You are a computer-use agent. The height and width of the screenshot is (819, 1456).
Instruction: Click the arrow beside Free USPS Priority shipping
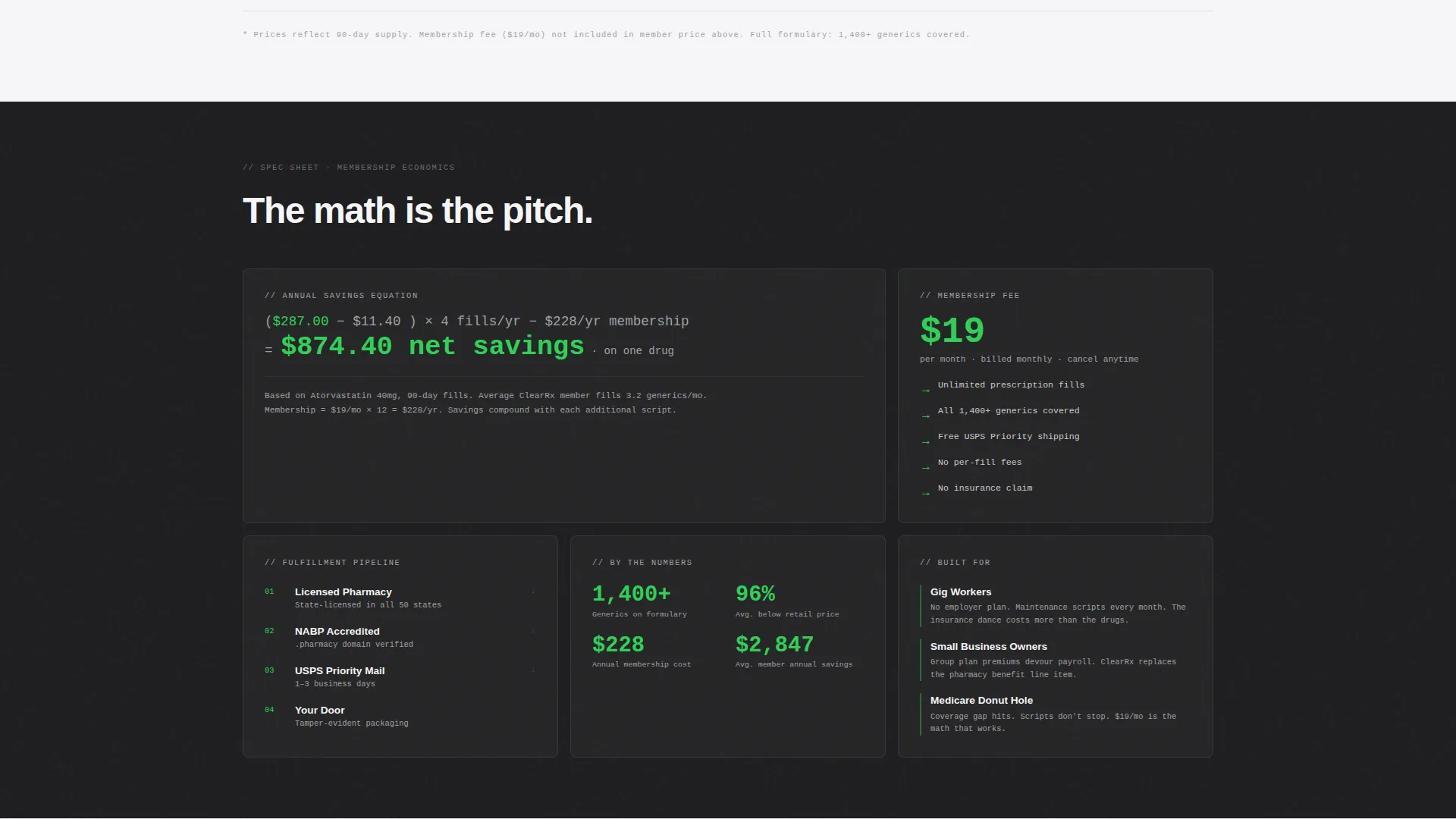tap(925, 442)
